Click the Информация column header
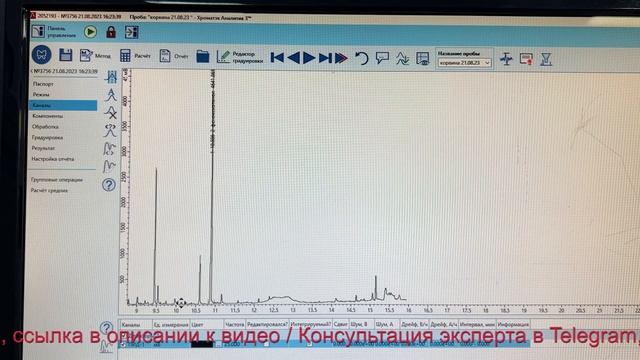Screen dimensions: 640x360 click(513, 324)
